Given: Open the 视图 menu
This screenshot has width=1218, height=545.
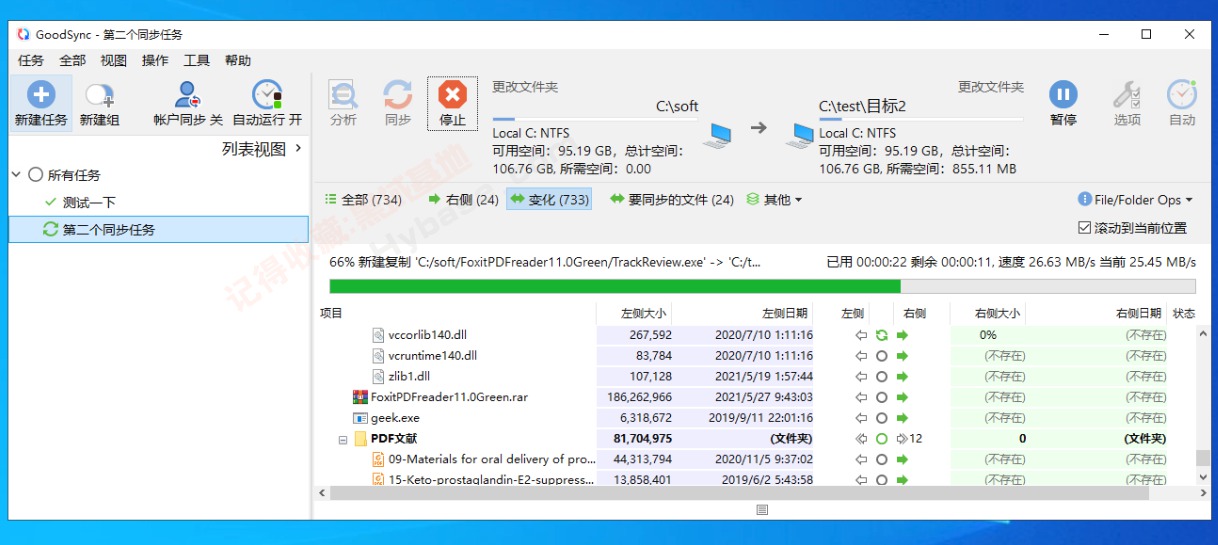Looking at the screenshot, I should 113,61.
